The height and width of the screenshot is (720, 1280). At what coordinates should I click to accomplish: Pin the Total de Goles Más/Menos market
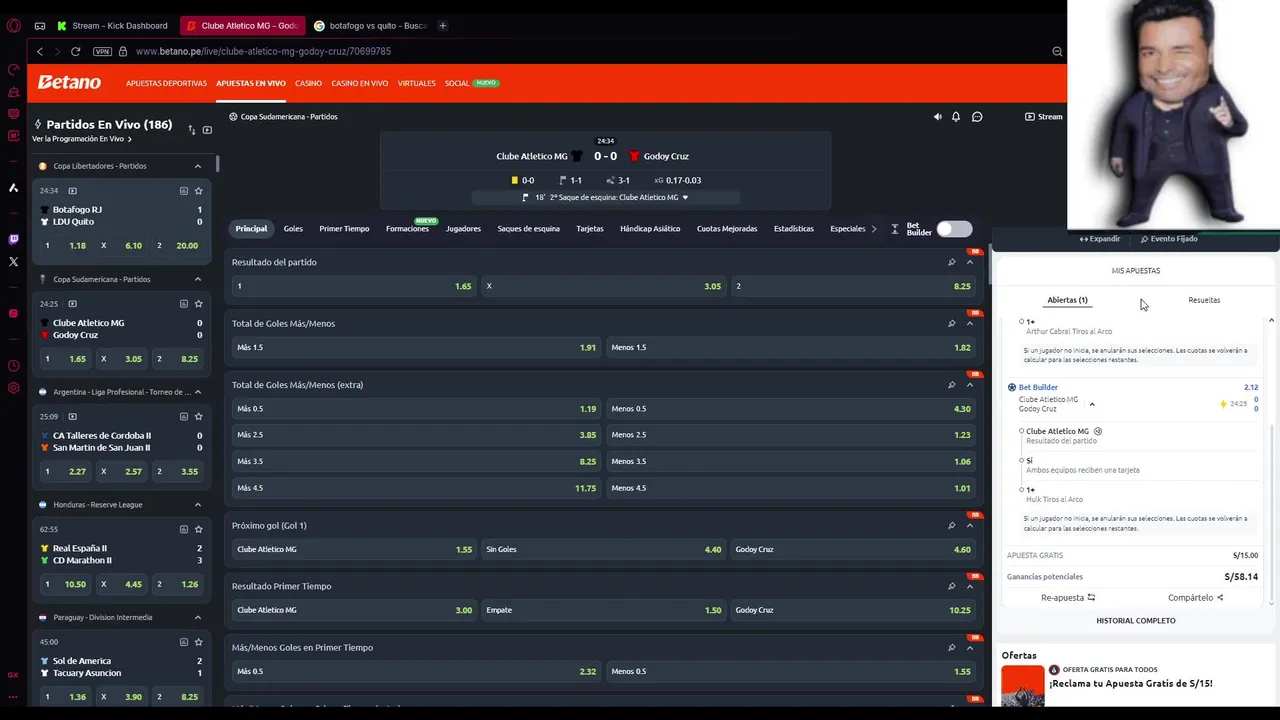point(952,323)
